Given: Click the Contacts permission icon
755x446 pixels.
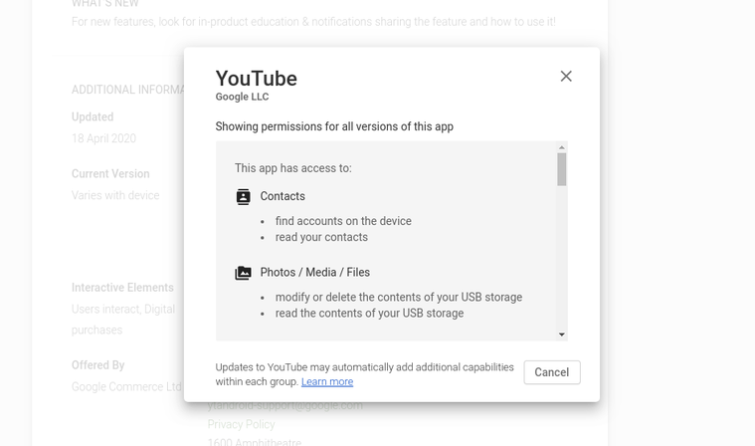Looking at the screenshot, I should click(243, 197).
